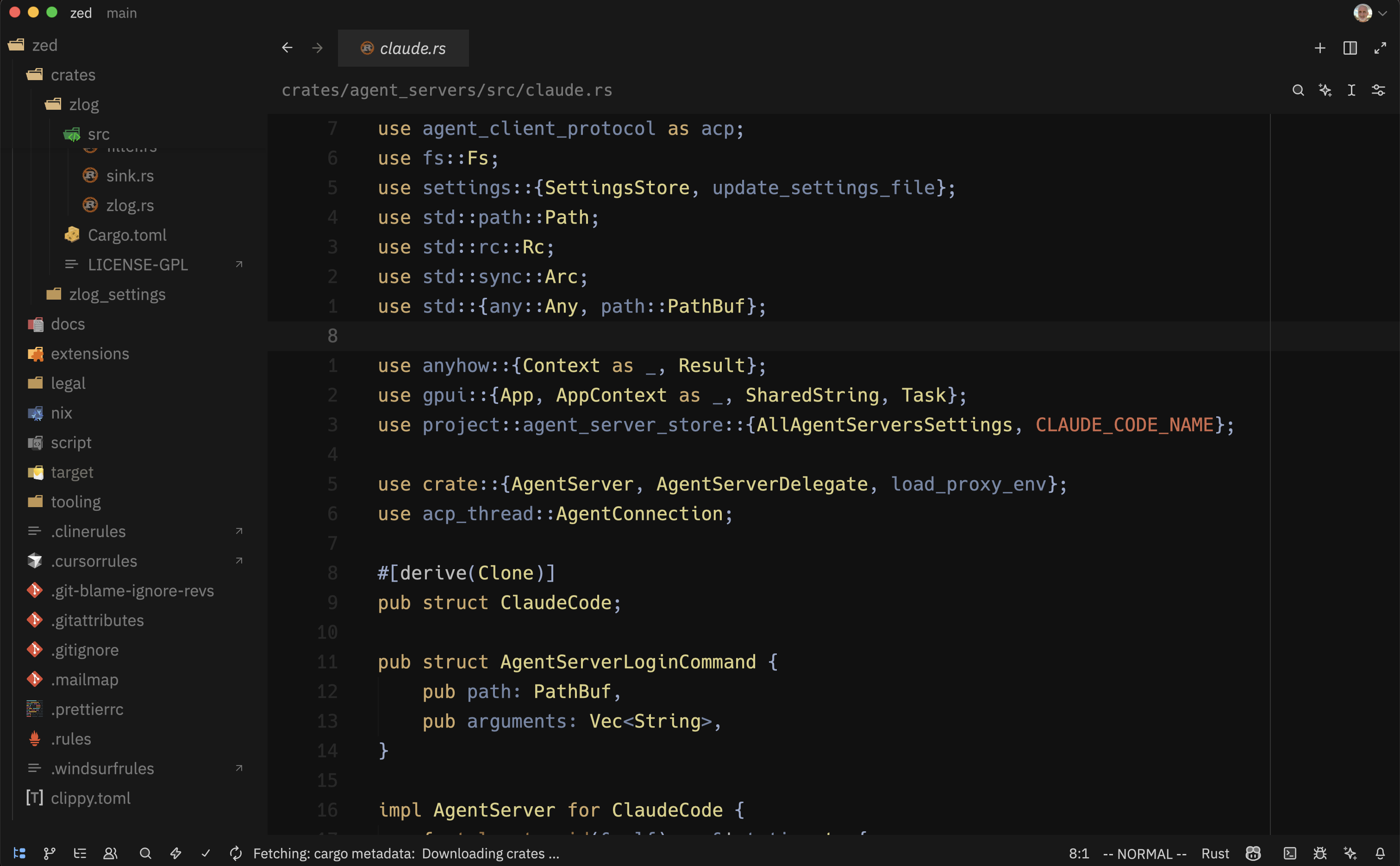Collapse the src folder
1400x866 pixels.
coord(133,135)
